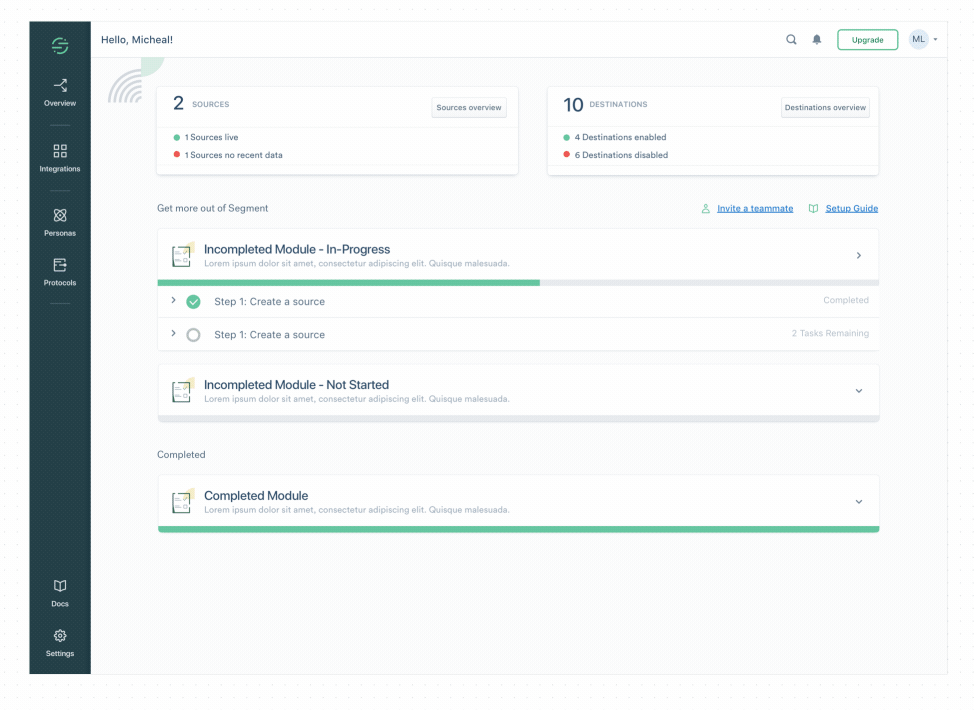This screenshot has height=710, width=974.
Task: Expand the completed Step 1 row arrow
Action: (x=173, y=300)
